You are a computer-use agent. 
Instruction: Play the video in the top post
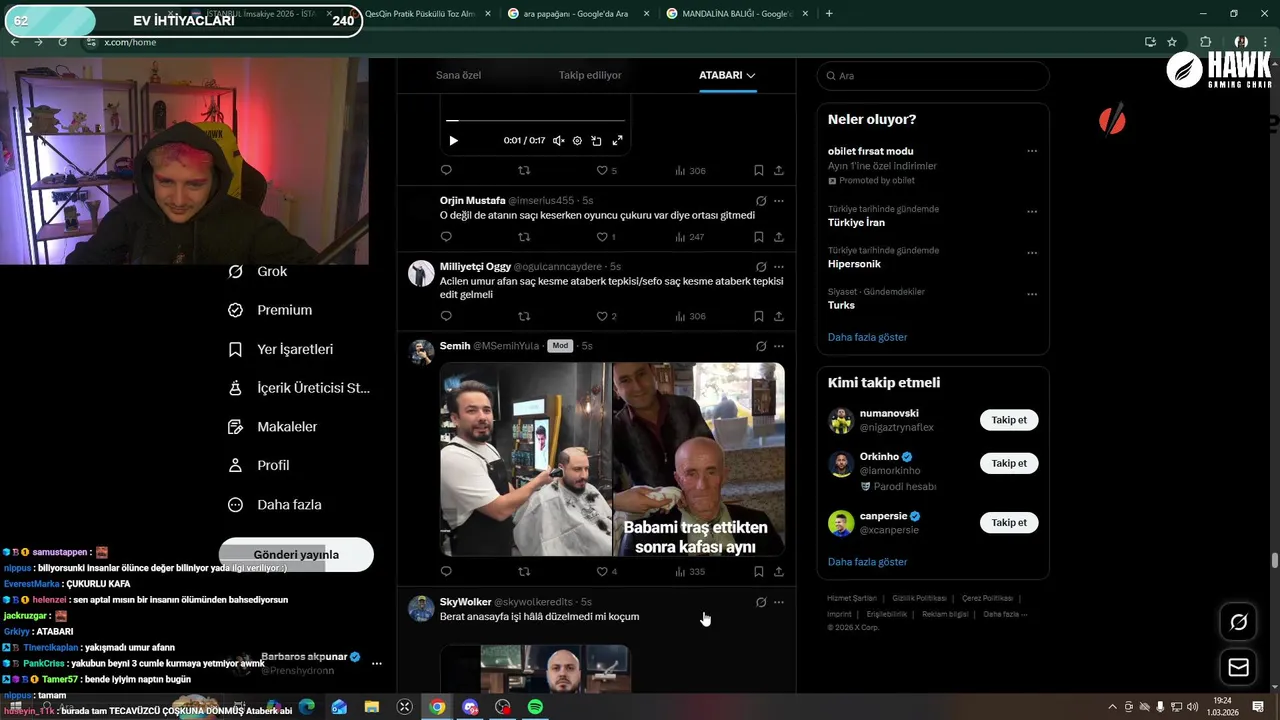(x=453, y=141)
